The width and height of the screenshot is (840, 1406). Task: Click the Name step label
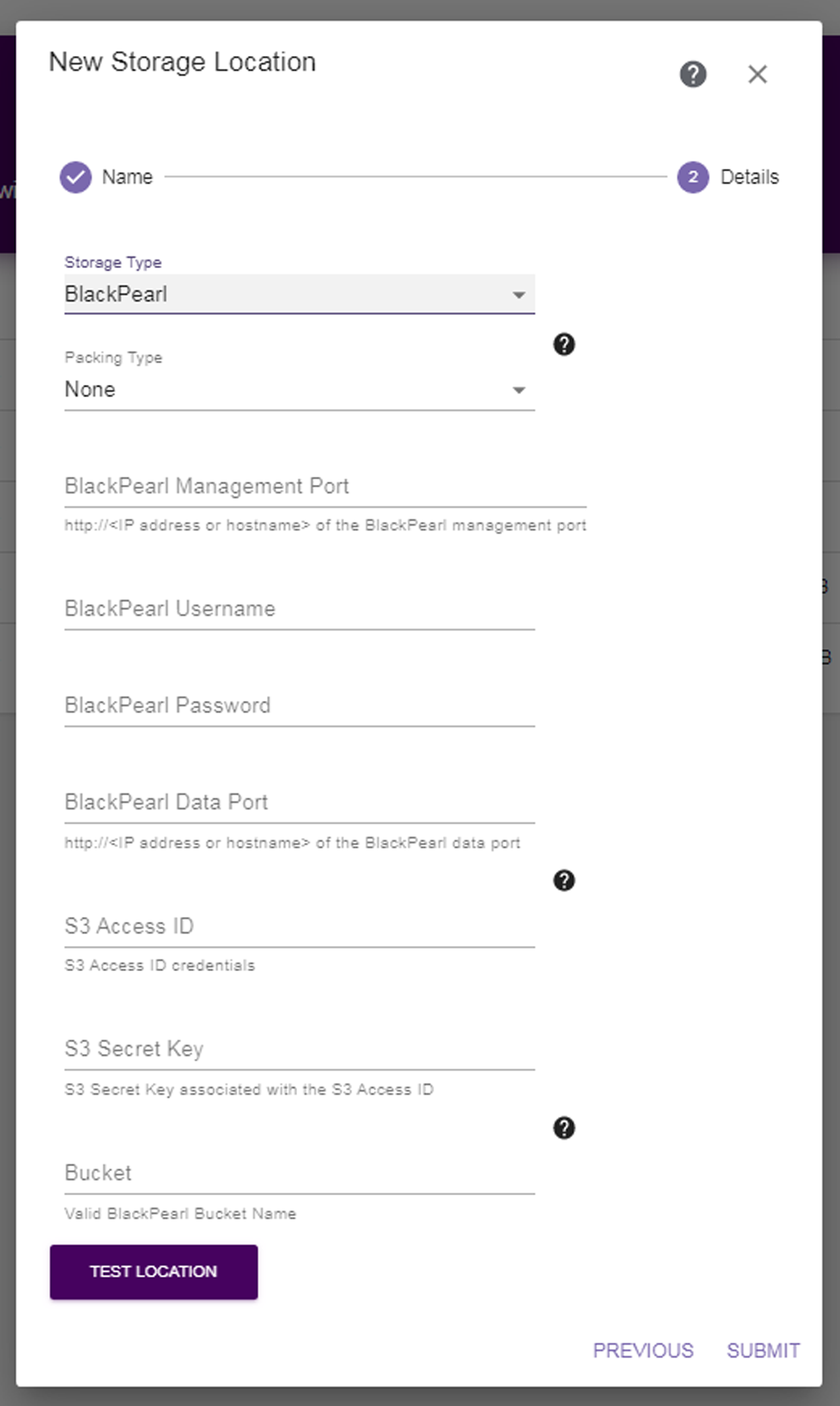click(x=127, y=177)
